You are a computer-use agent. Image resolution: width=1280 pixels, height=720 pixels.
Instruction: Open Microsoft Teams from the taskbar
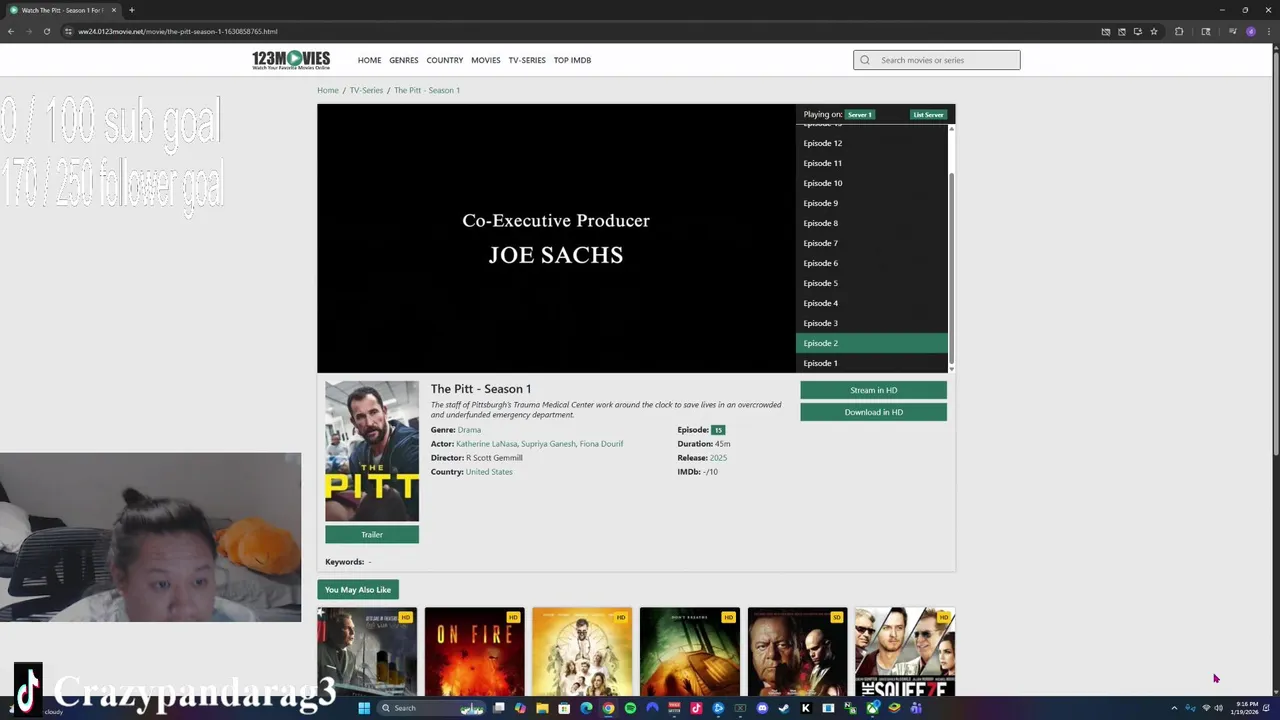(916, 708)
